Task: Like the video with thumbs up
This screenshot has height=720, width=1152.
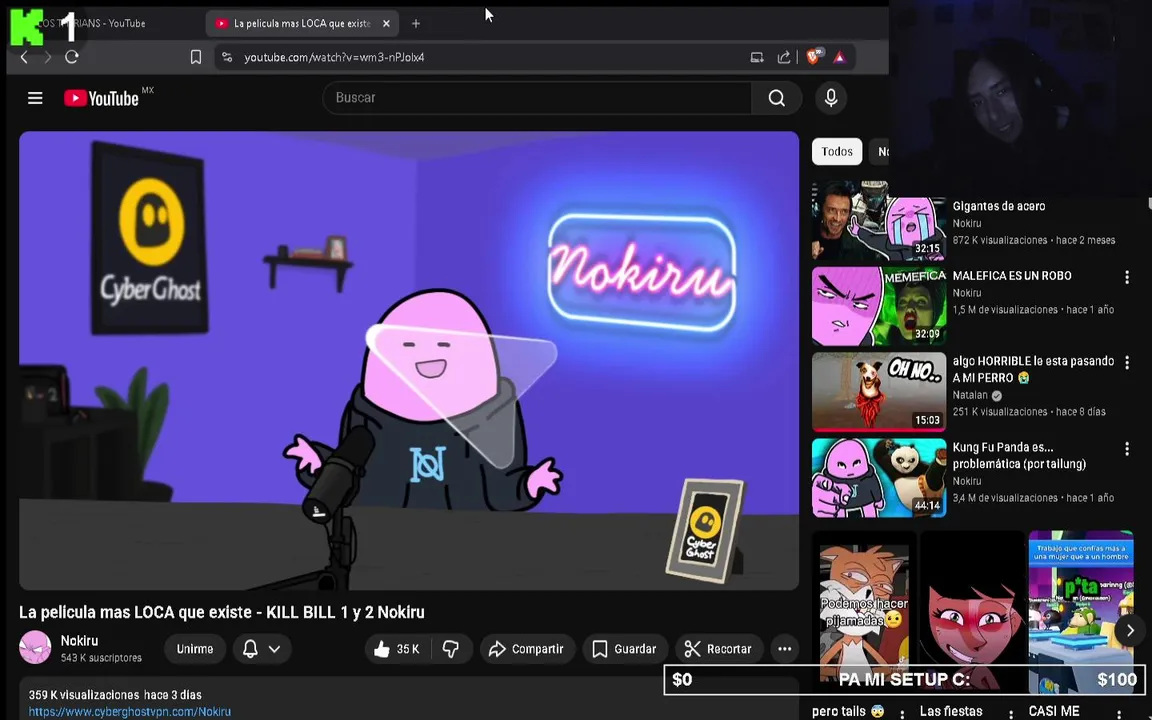Action: pyautogui.click(x=396, y=649)
